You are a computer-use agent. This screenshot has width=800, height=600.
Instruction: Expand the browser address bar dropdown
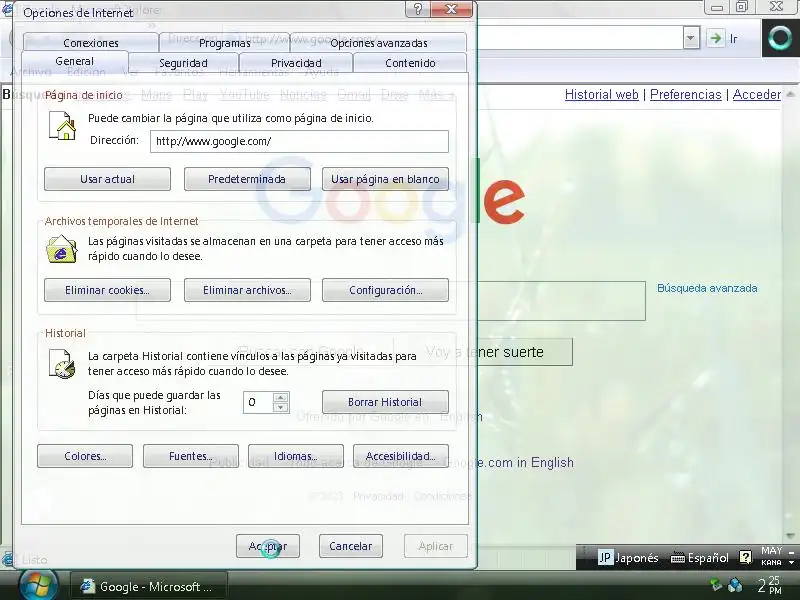[x=691, y=38]
